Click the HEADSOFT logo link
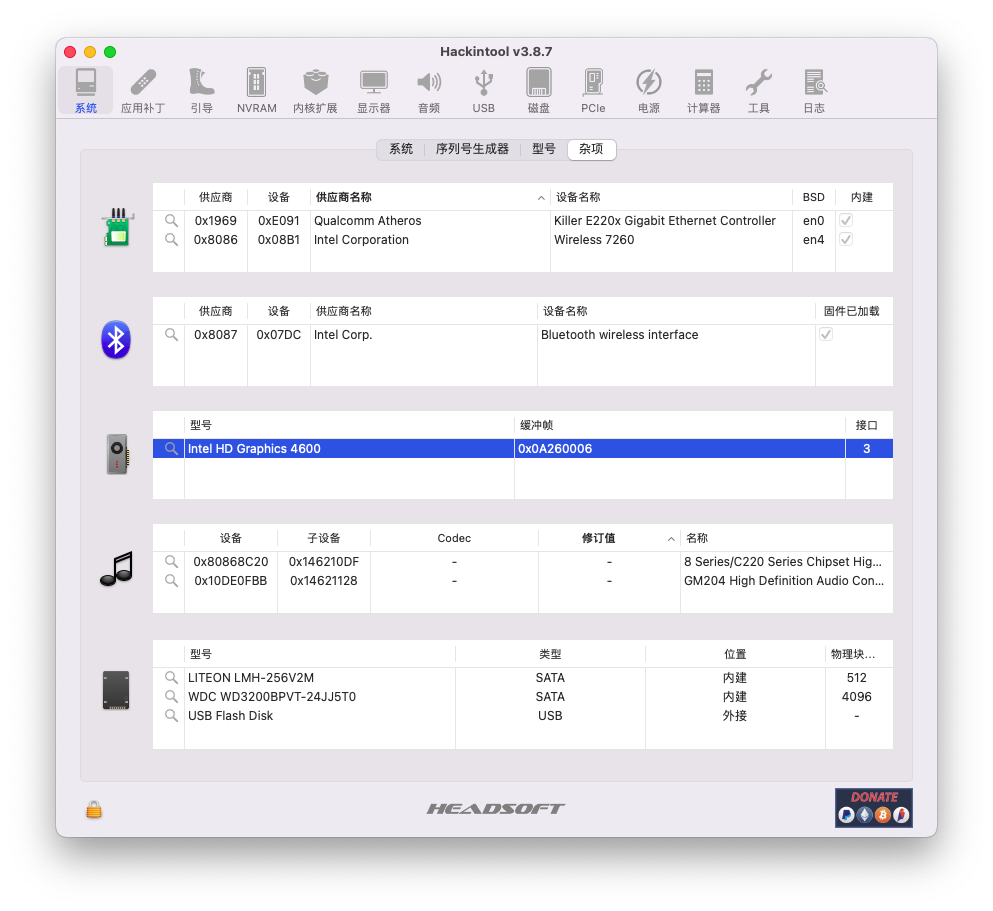Screen dimensions: 993x911 pos(496,808)
